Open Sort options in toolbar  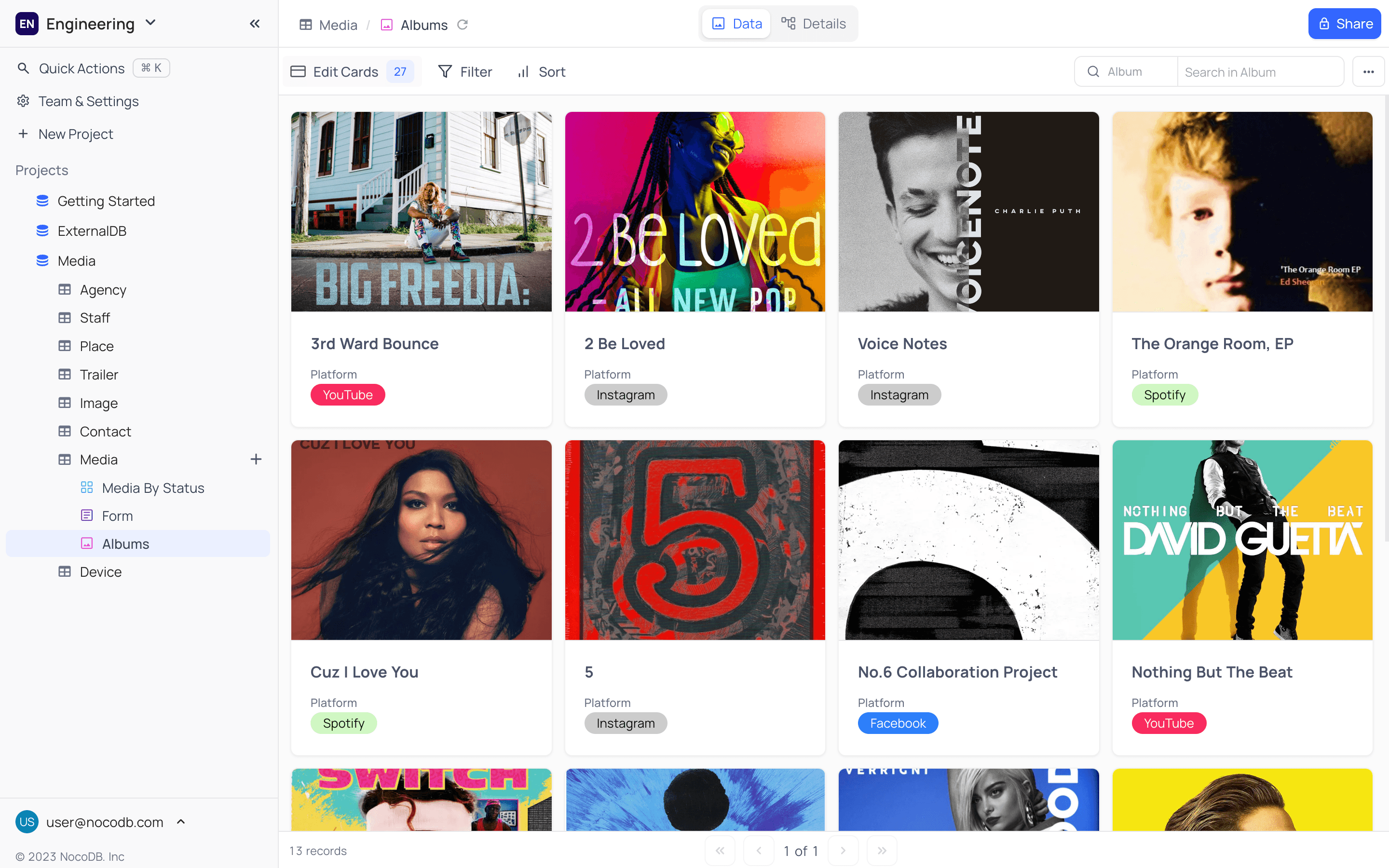point(541,72)
